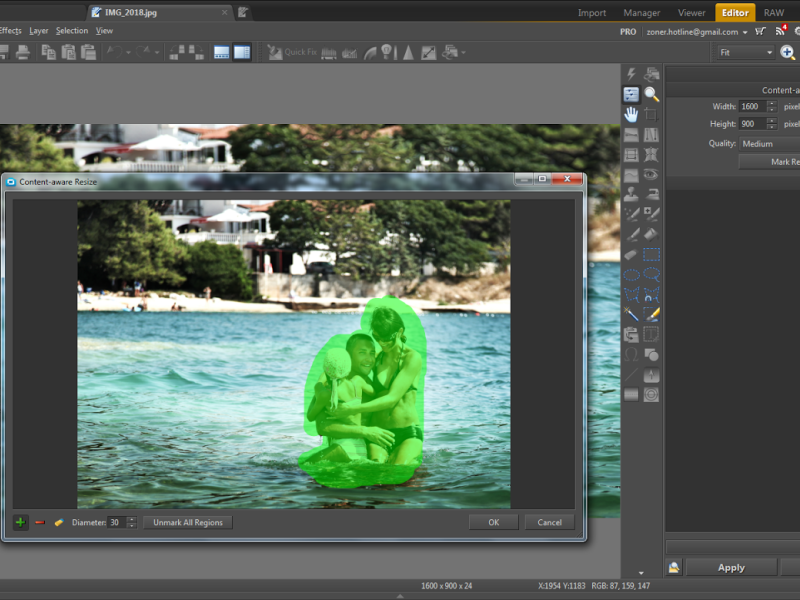The height and width of the screenshot is (600, 800).
Task: Select the Text tool
Action: [651, 334]
